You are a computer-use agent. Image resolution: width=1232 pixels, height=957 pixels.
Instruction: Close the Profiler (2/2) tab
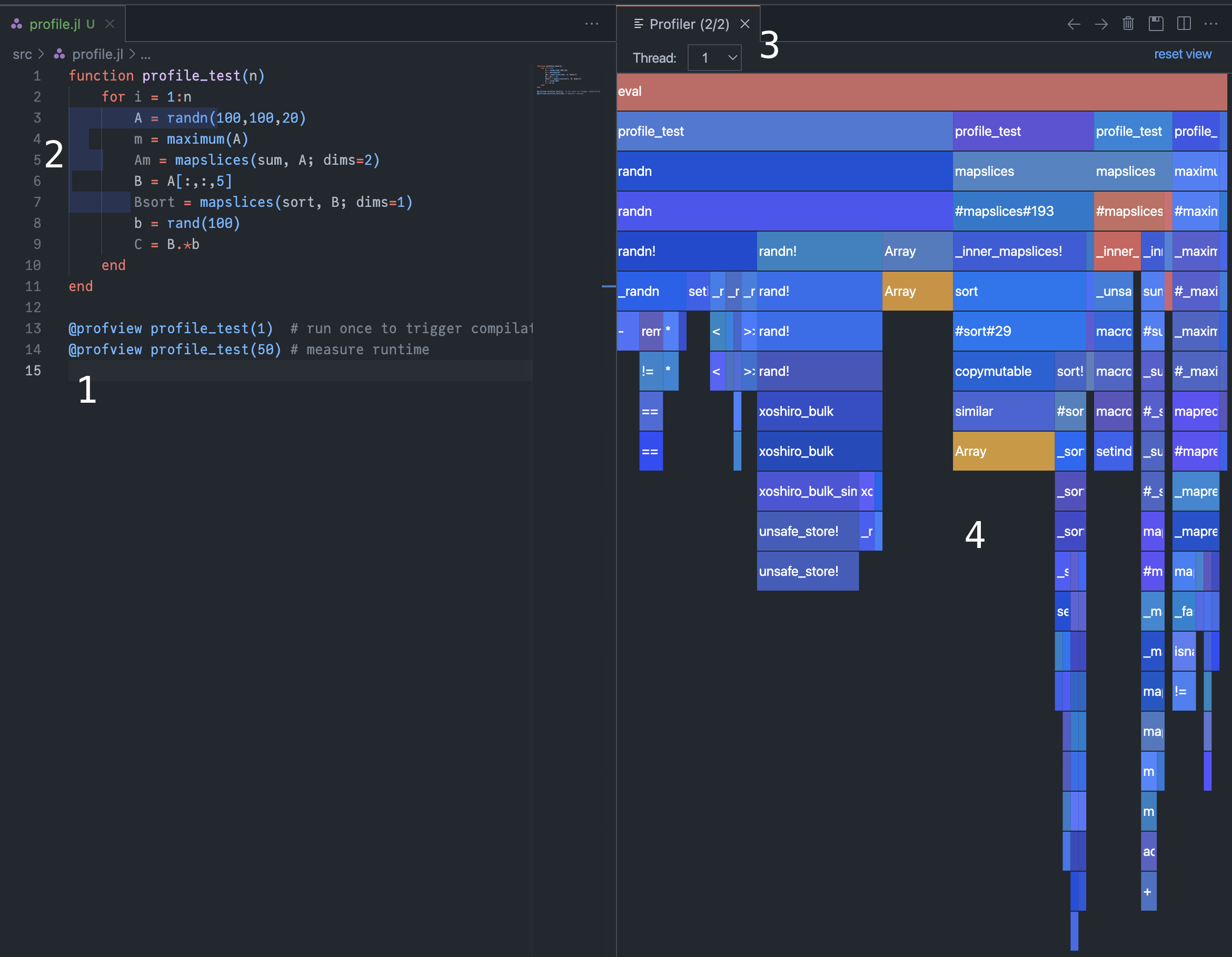(x=744, y=24)
